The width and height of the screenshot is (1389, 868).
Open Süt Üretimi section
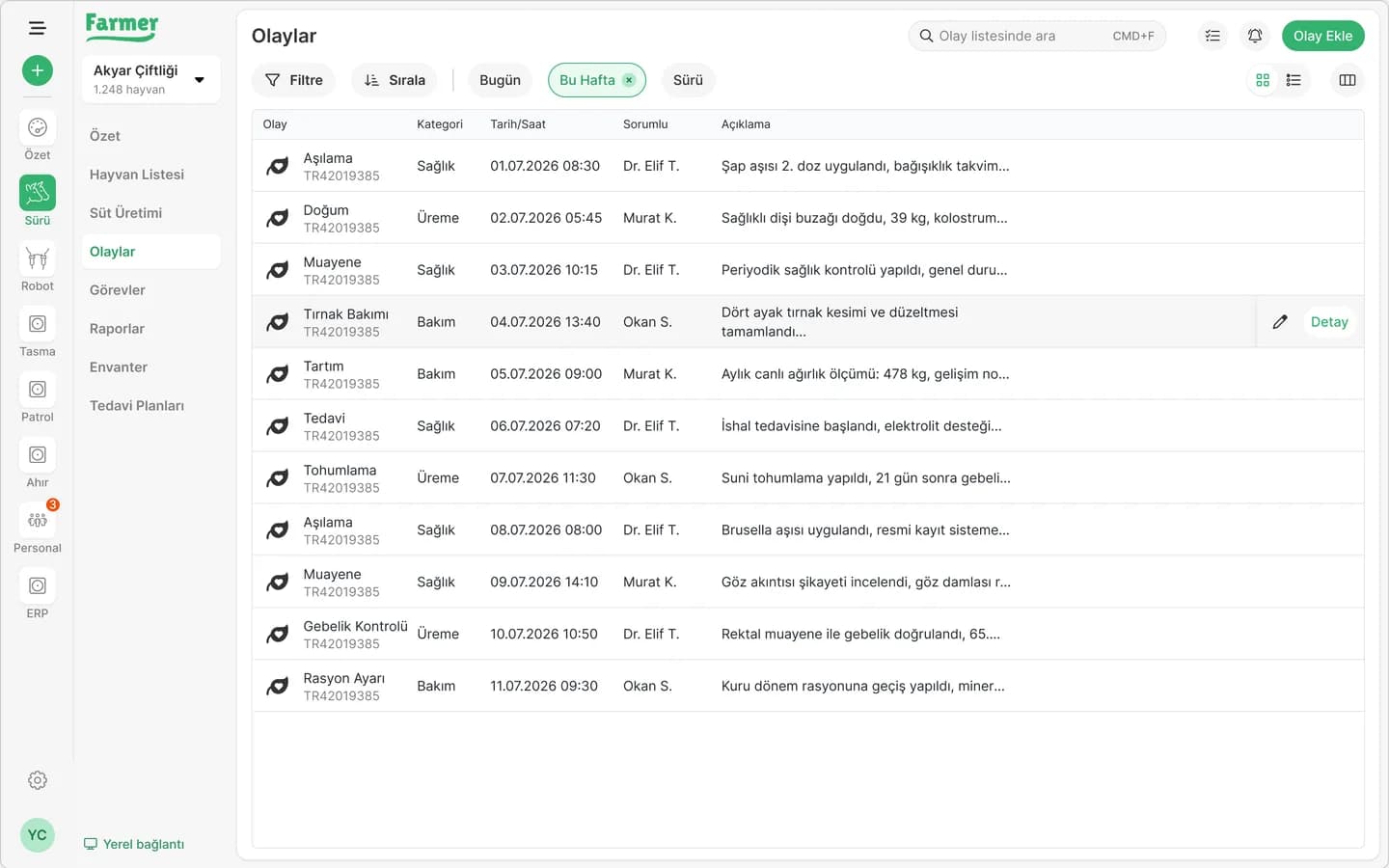tap(125, 213)
